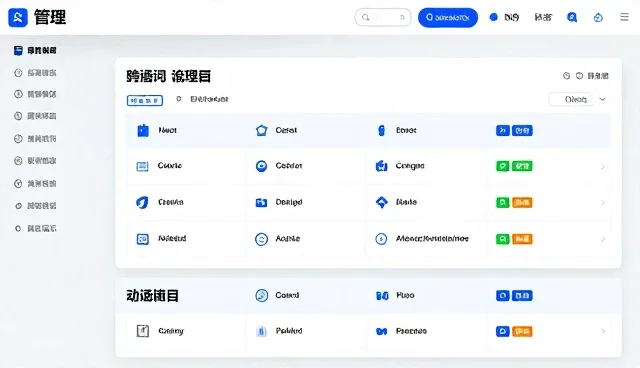Click the blue clipboard icon beside Nuot
The height and width of the screenshot is (368, 640).
[x=143, y=131]
